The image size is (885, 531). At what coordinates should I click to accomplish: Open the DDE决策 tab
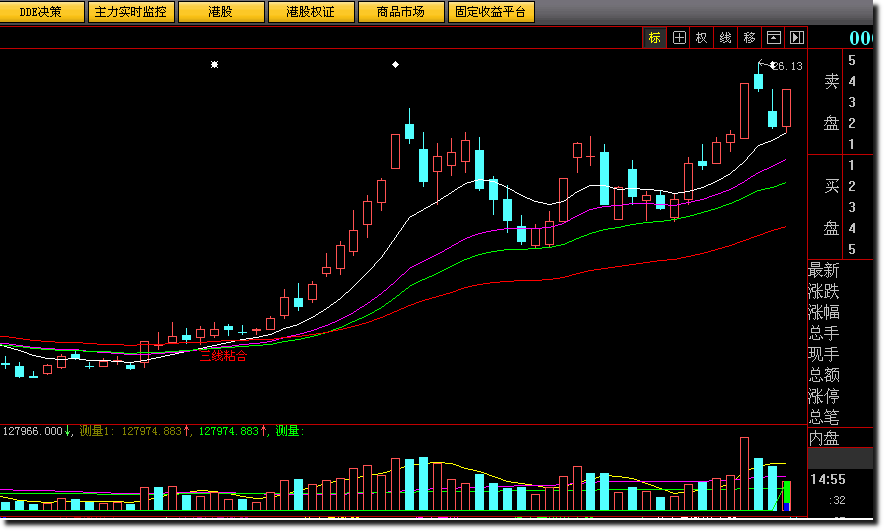click(41, 12)
